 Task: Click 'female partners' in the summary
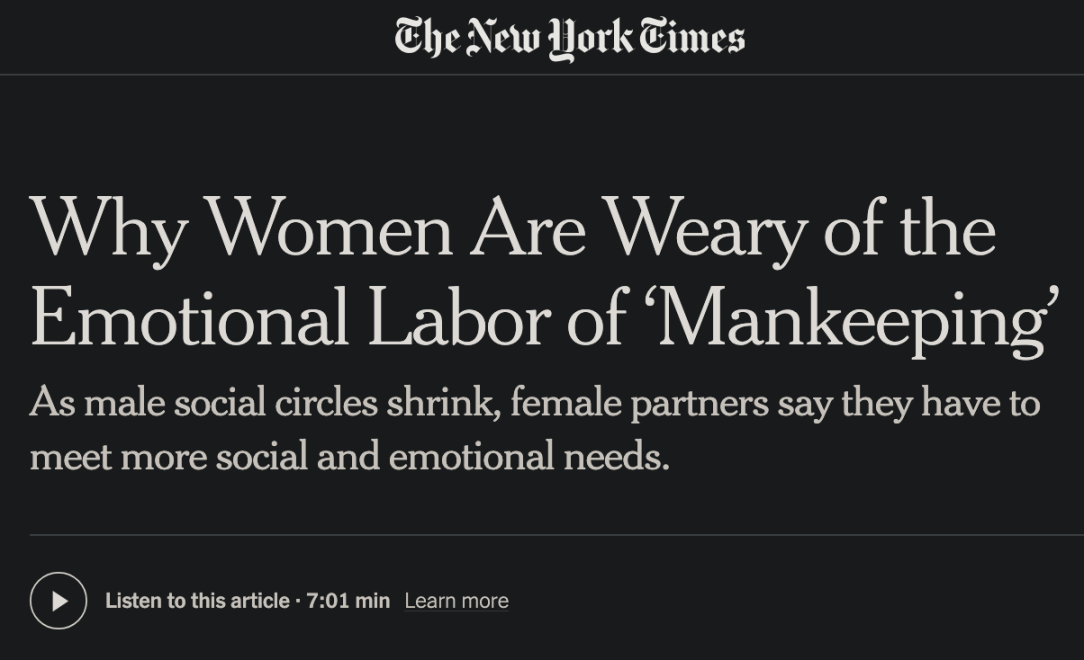639,404
